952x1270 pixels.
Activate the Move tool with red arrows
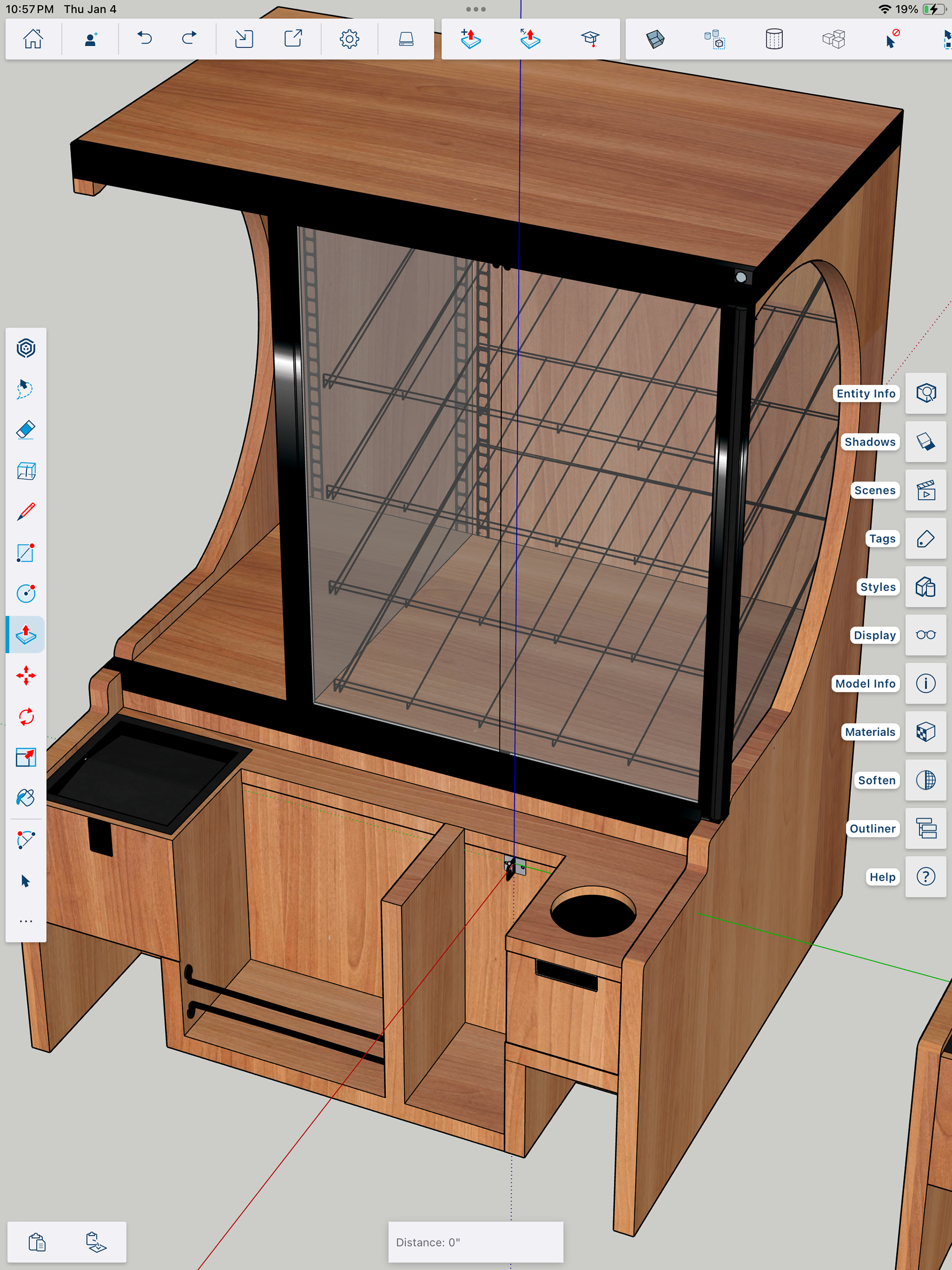coord(26,676)
